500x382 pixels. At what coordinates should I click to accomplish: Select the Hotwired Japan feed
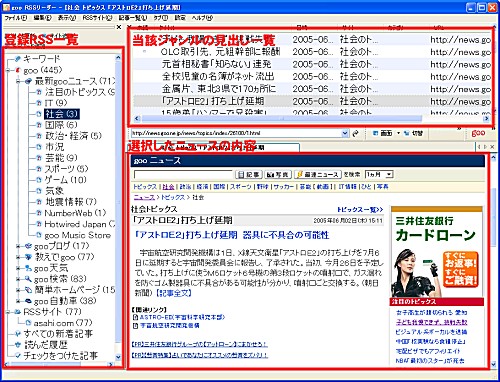pos(80,224)
